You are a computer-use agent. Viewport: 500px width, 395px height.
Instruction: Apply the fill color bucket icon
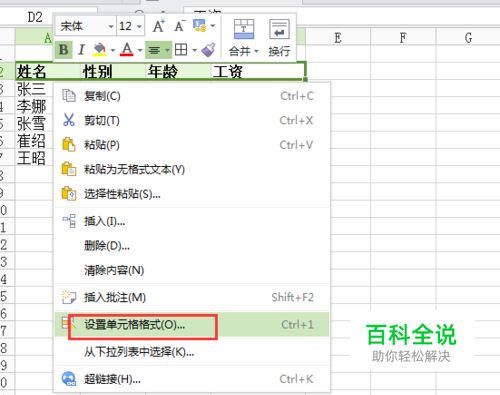(x=99, y=50)
